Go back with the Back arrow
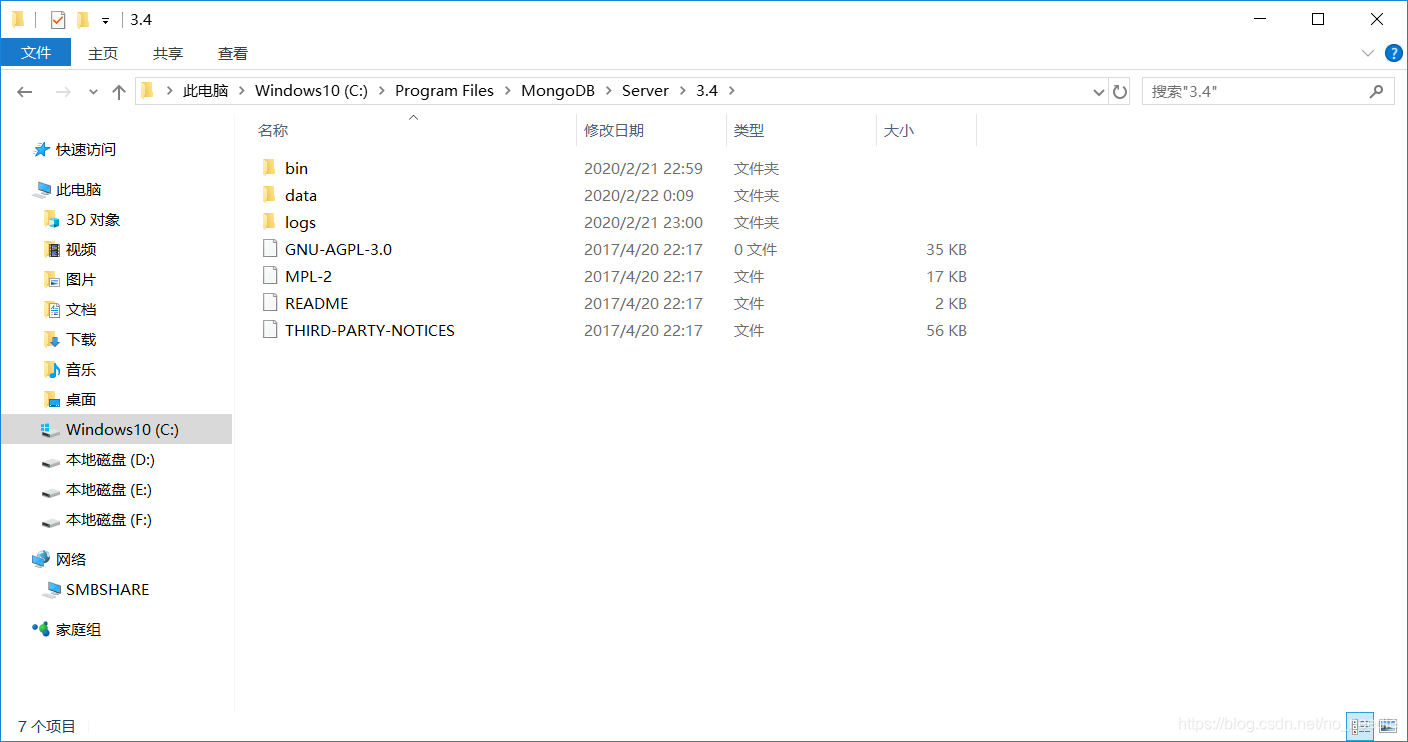The width and height of the screenshot is (1408, 742). click(25, 91)
